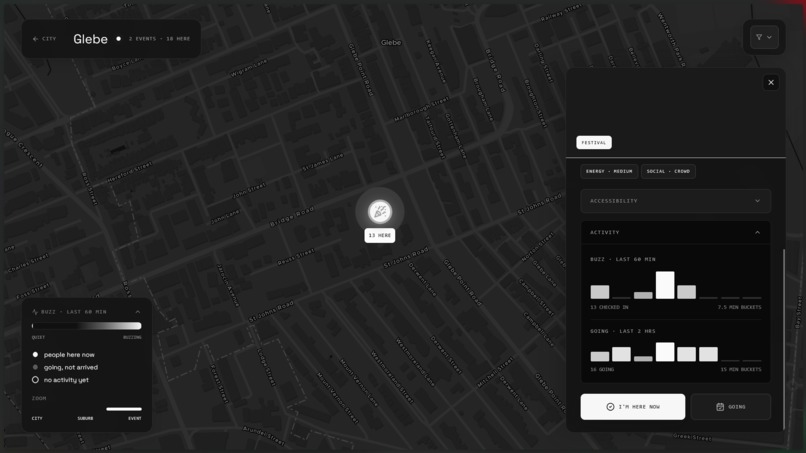The height and width of the screenshot is (453, 806).
Task: Click the 15 min buckets text
Action: pos(741,369)
